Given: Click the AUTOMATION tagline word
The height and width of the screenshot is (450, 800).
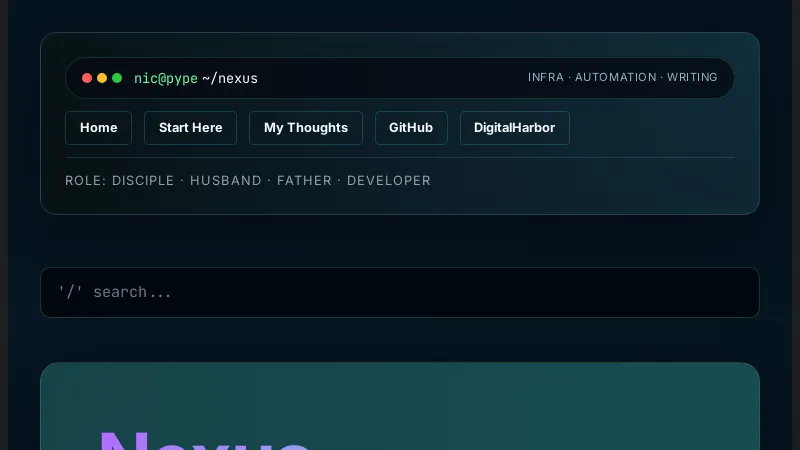Looking at the screenshot, I should (615, 77).
